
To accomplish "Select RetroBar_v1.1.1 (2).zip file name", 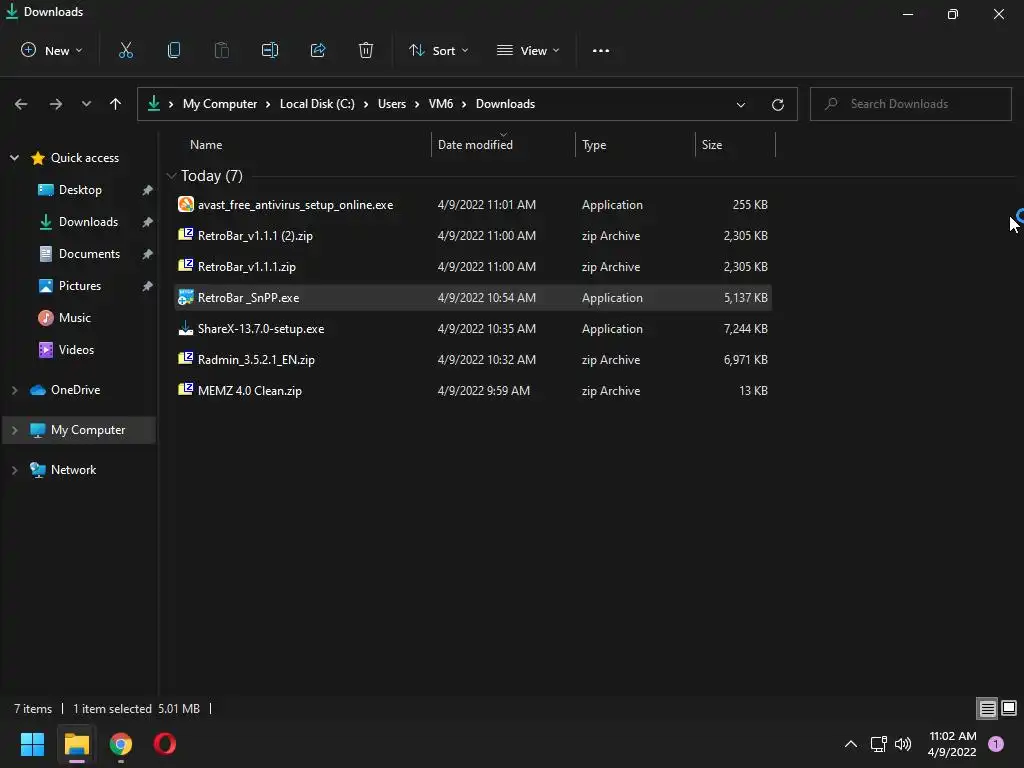I will [x=255, y=236].
